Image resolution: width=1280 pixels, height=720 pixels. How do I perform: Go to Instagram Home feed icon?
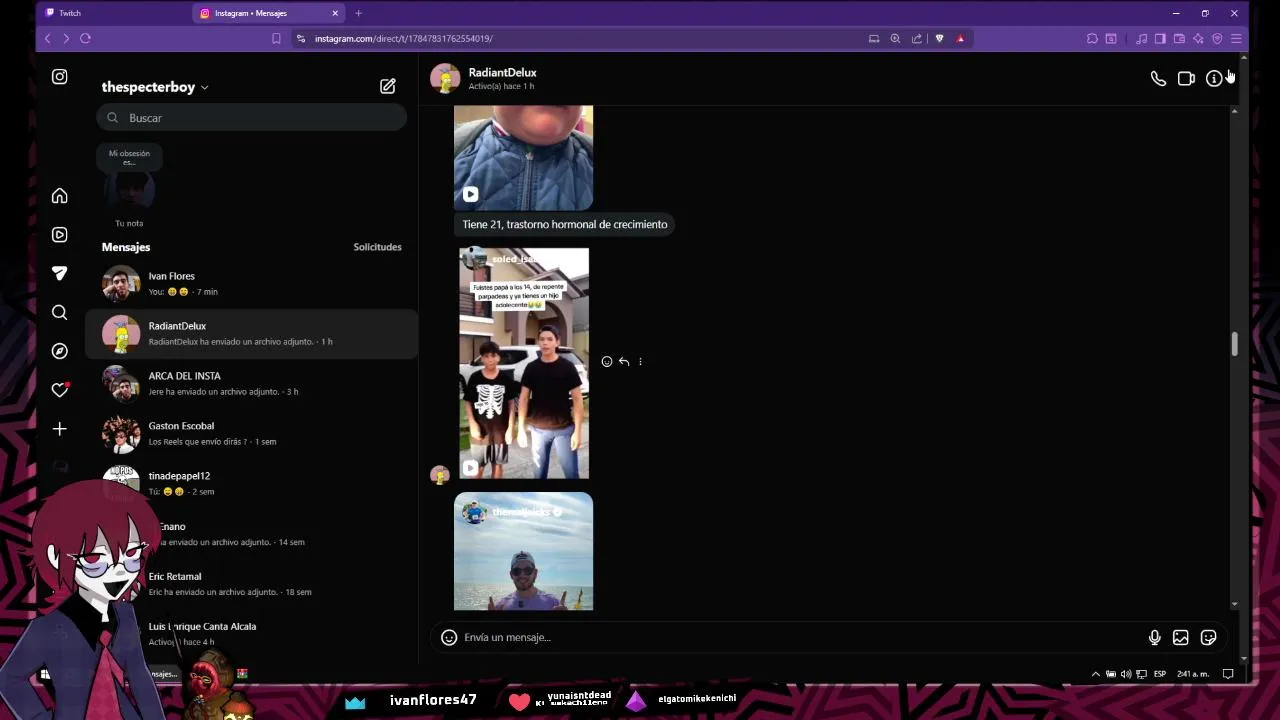click(x=60, y=196)
